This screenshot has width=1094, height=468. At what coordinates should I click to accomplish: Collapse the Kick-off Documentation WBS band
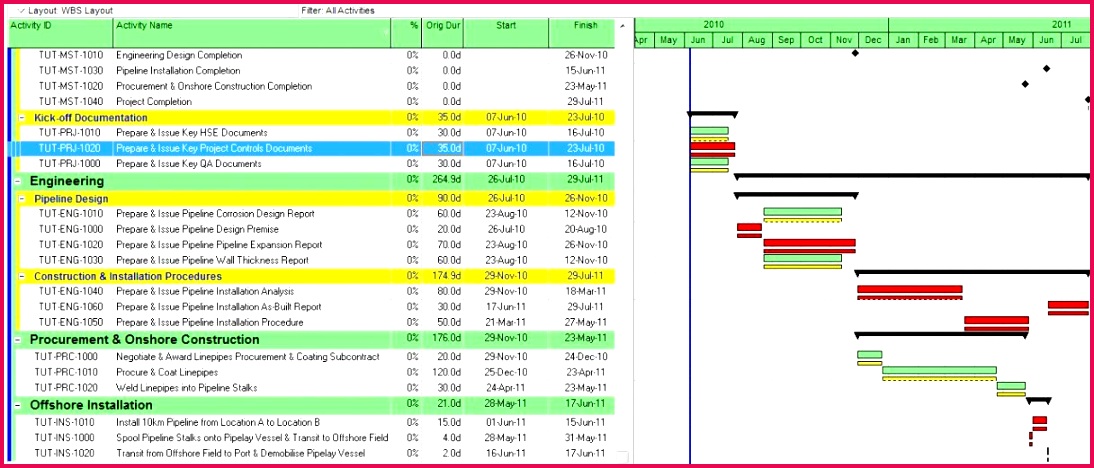click(22, 118)
